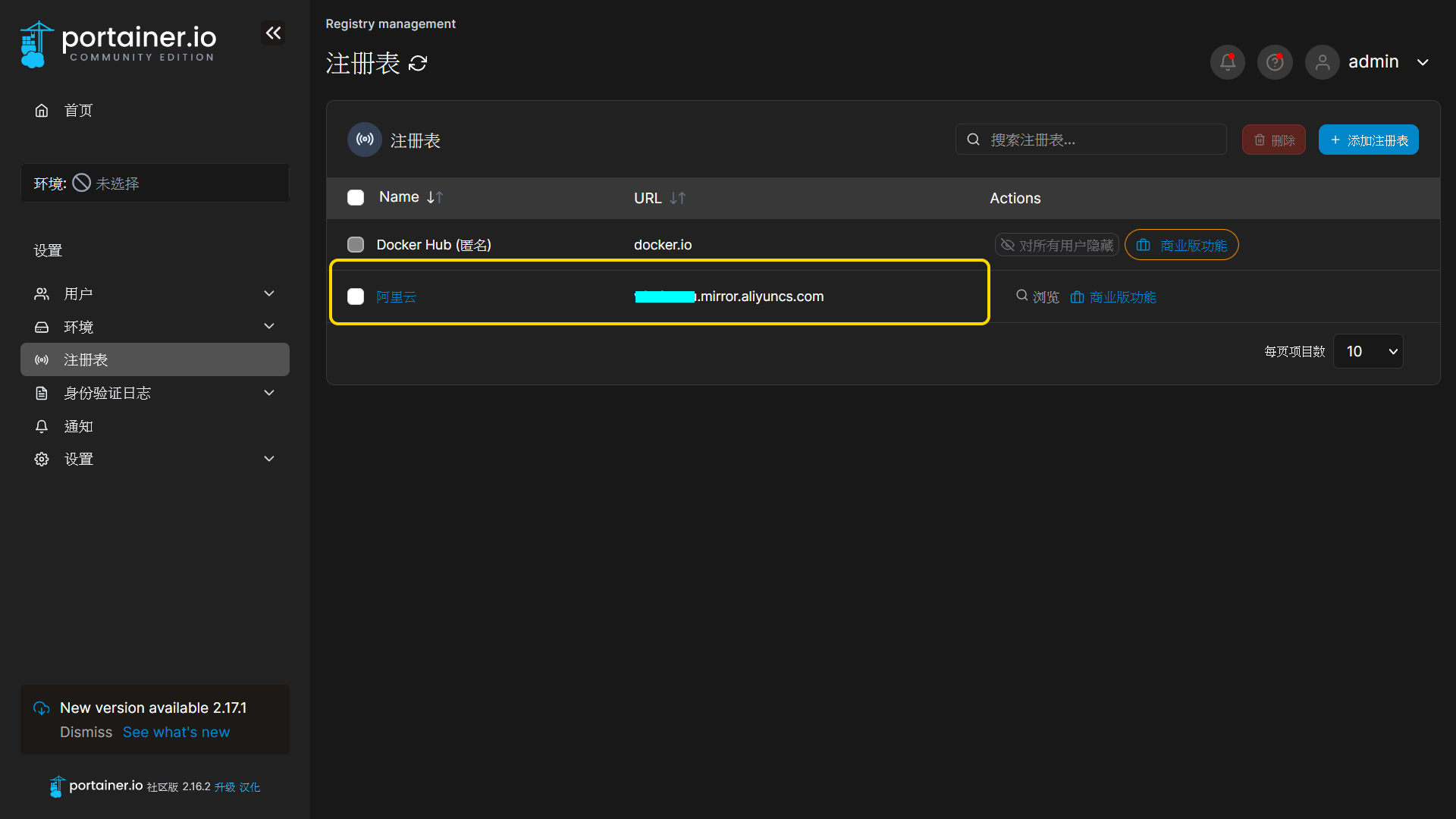Click the 添加注册表 button
This screenshot has width=1456, height=819.
(x=1368, y=140)
